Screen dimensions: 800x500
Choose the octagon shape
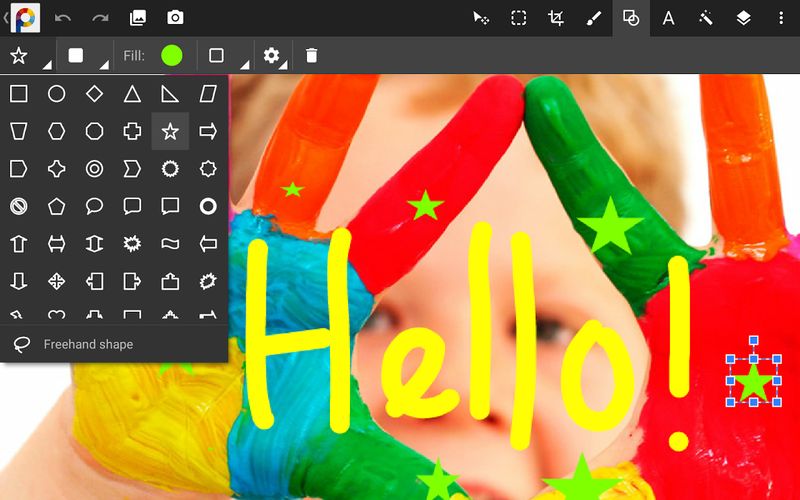94,131
